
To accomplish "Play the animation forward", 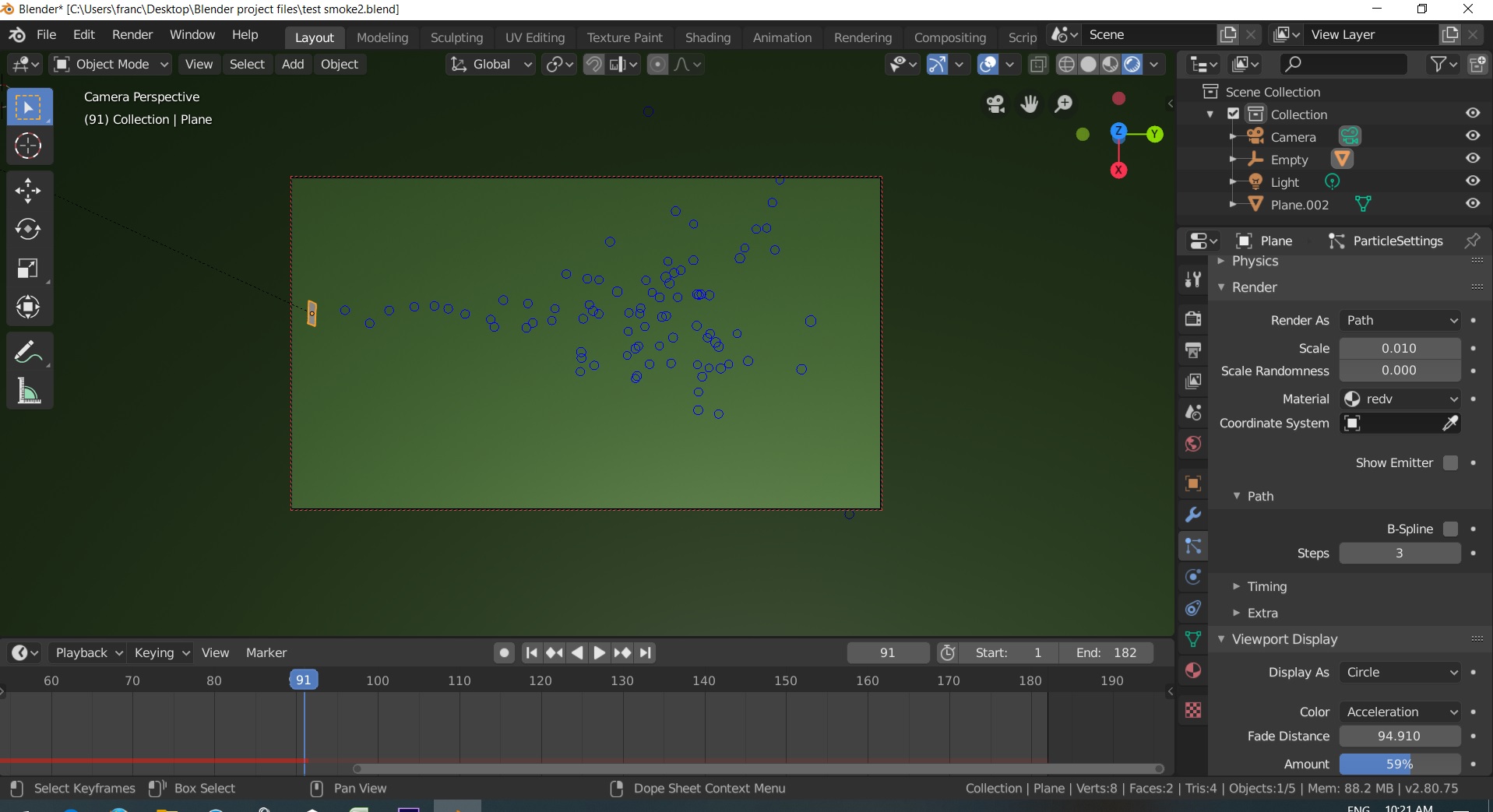I will (599, 652).
